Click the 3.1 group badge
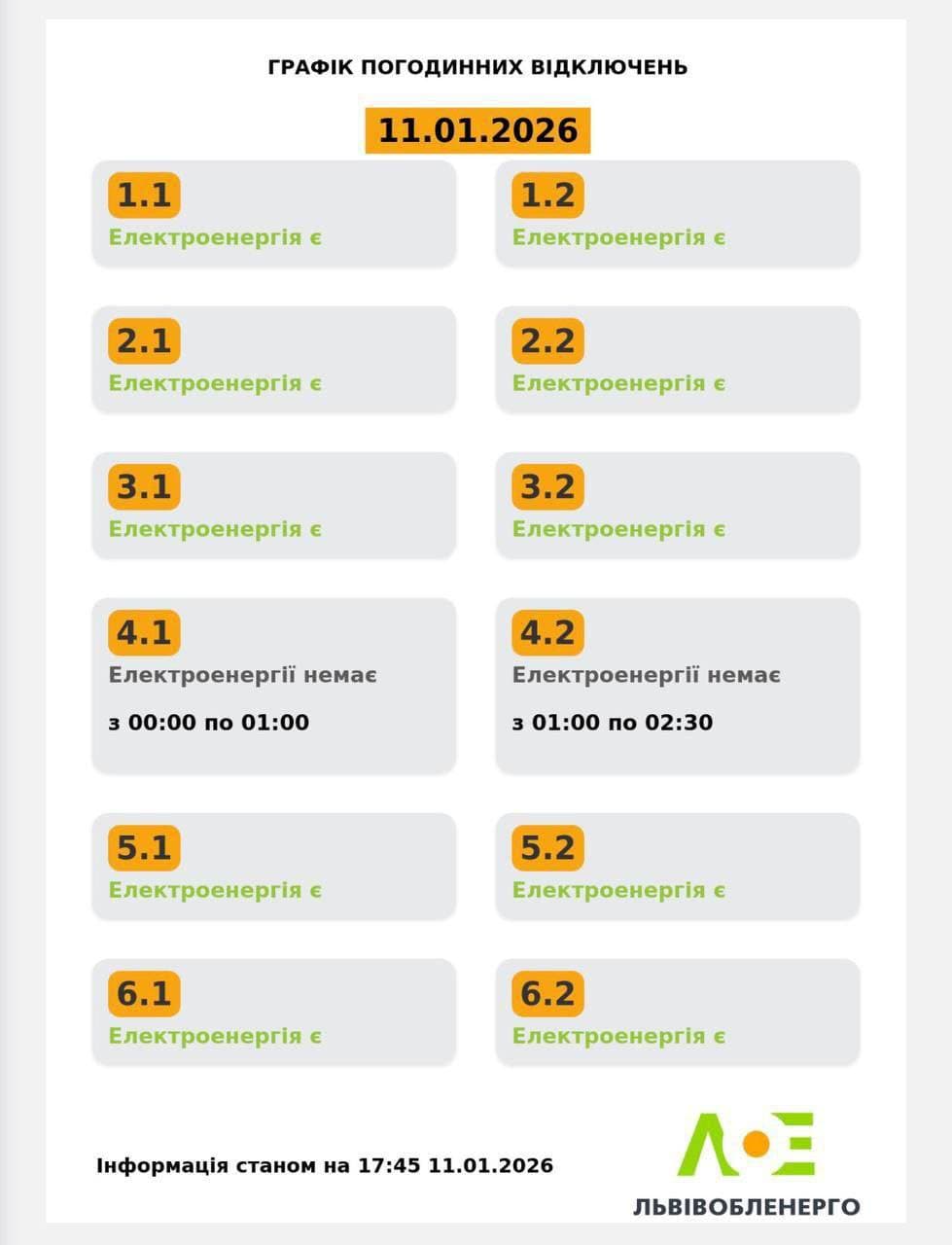The image size is (952, 1245). (144, 487)
